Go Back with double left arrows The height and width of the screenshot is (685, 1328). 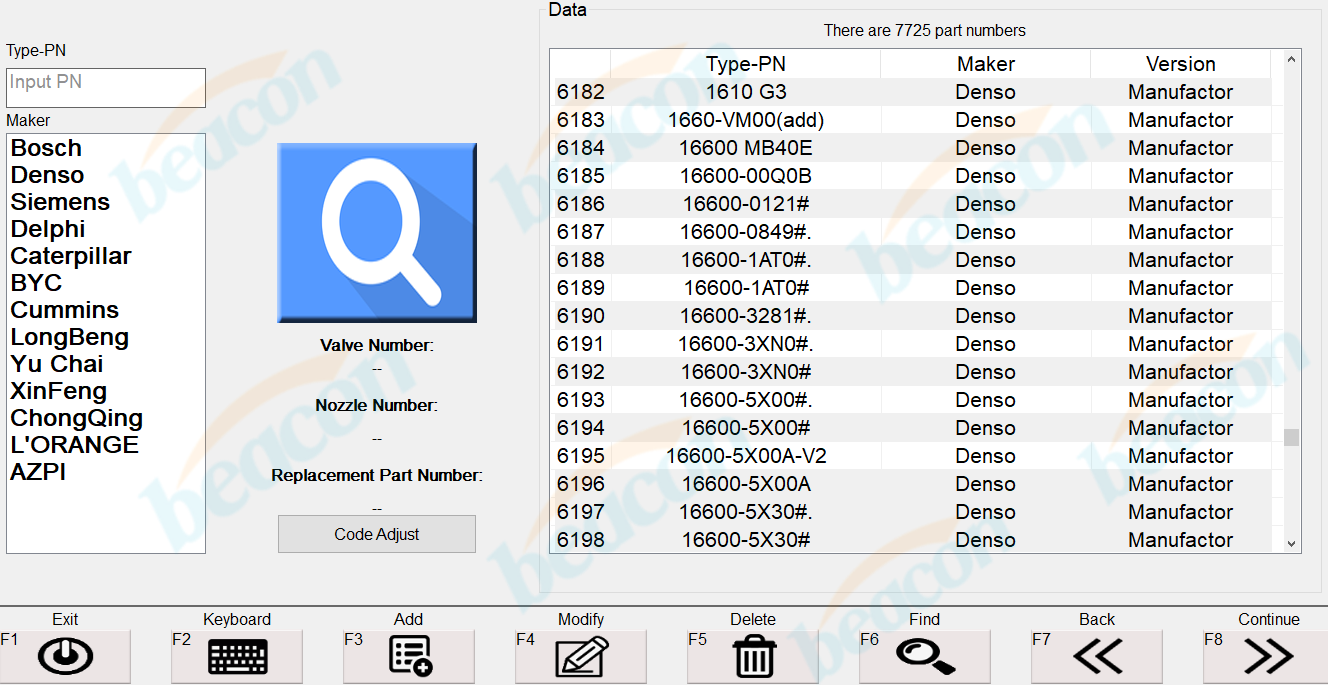[x=1097, y=656]
